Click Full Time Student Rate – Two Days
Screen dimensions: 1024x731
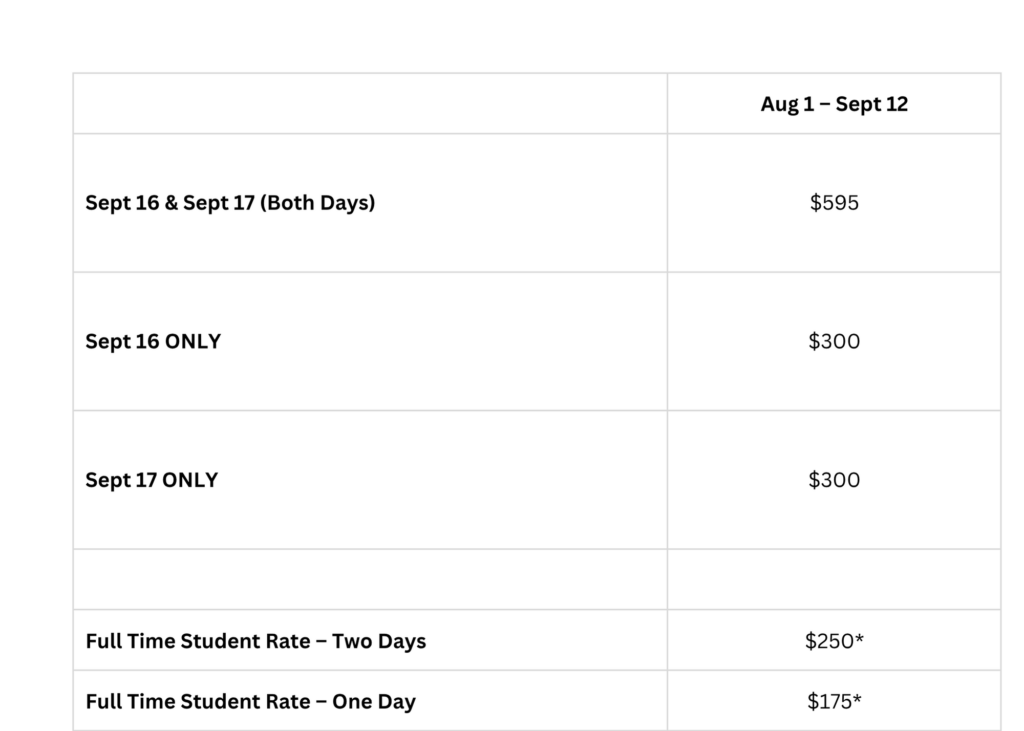pos(256,641)
